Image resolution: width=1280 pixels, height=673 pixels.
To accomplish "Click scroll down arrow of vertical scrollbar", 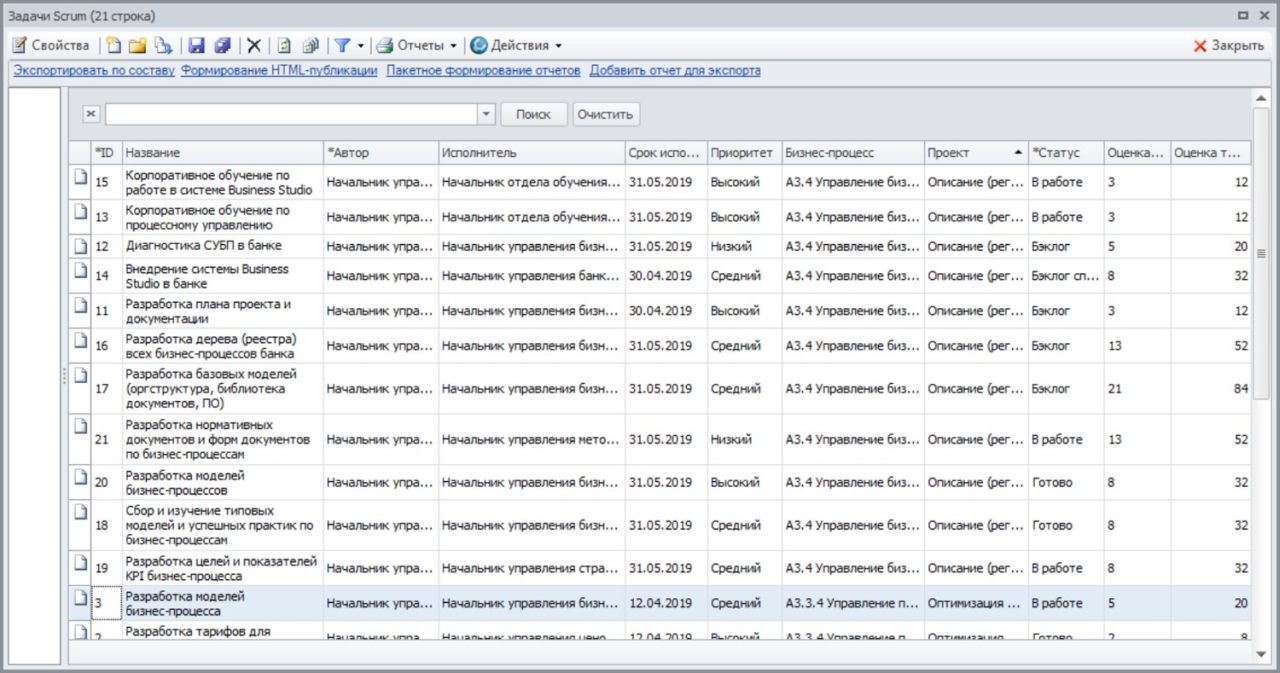I will (x=1260, y=654).
